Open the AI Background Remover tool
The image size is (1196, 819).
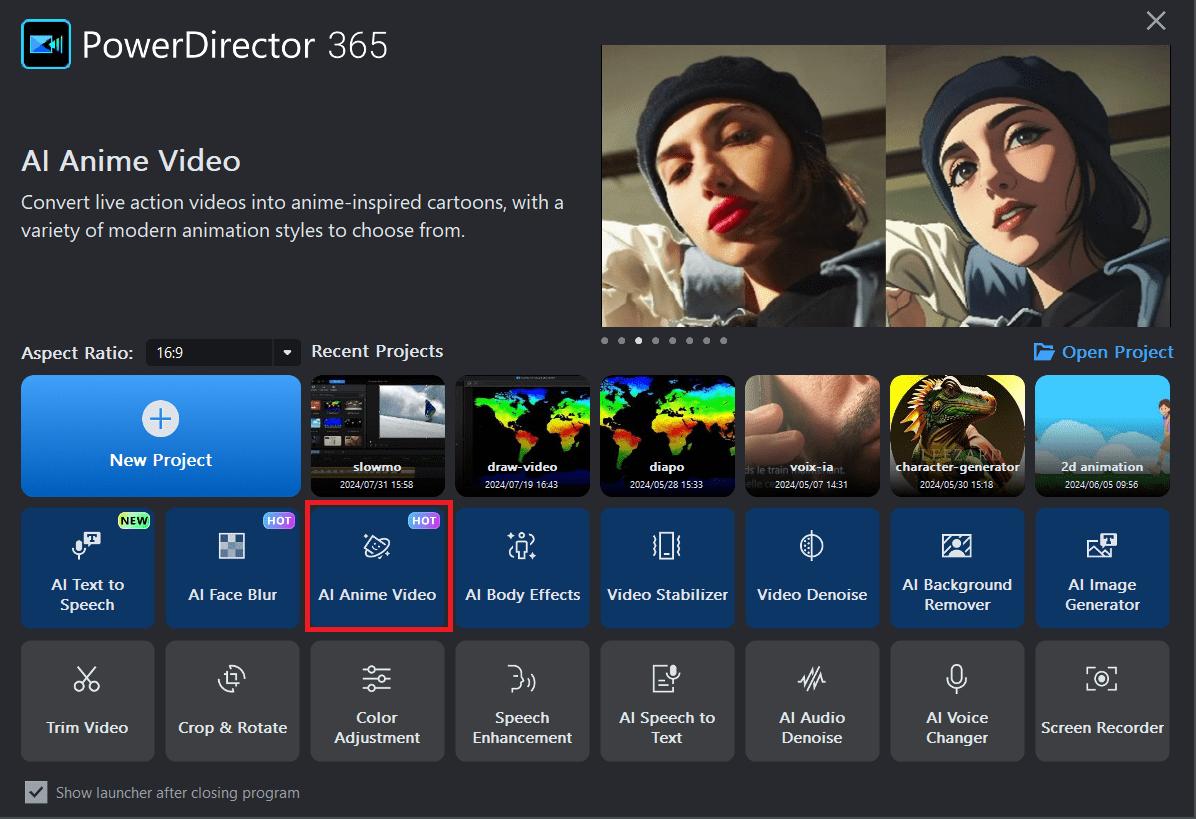957,567
